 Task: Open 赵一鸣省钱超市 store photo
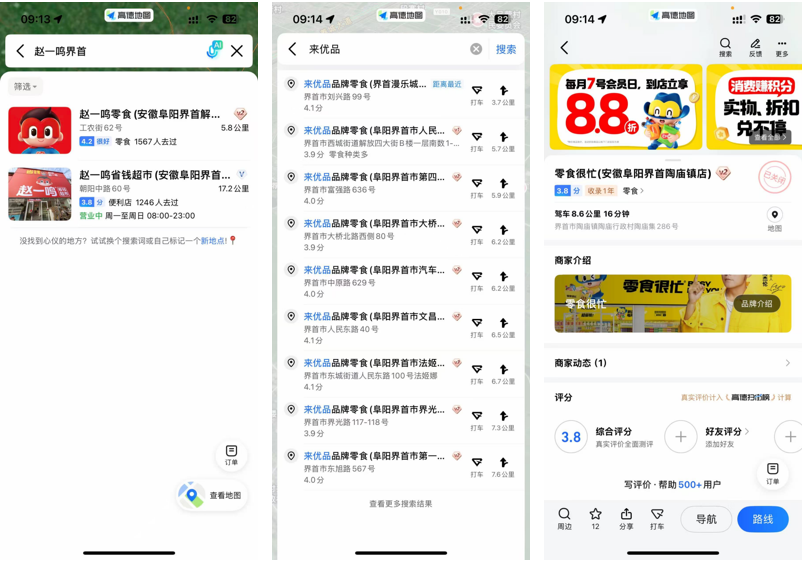40,194
